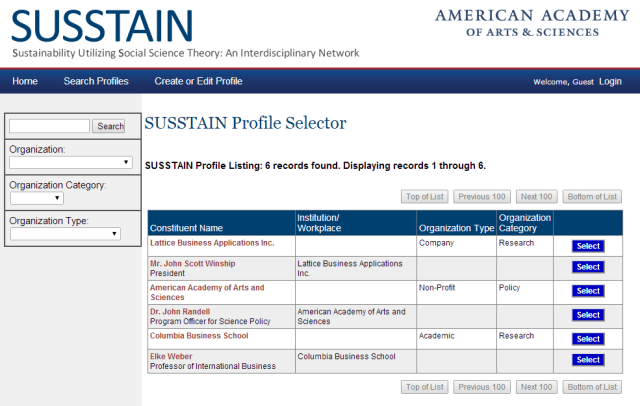This screenshot has height=406, width=640.
Task: Expand the Organization Category dropdown
Action: (x=37, y=198)
